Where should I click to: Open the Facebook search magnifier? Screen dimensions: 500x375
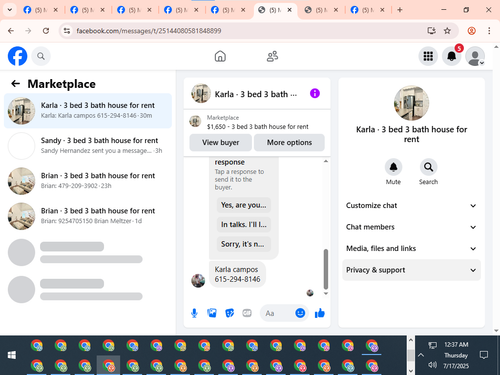click(41, 56)
